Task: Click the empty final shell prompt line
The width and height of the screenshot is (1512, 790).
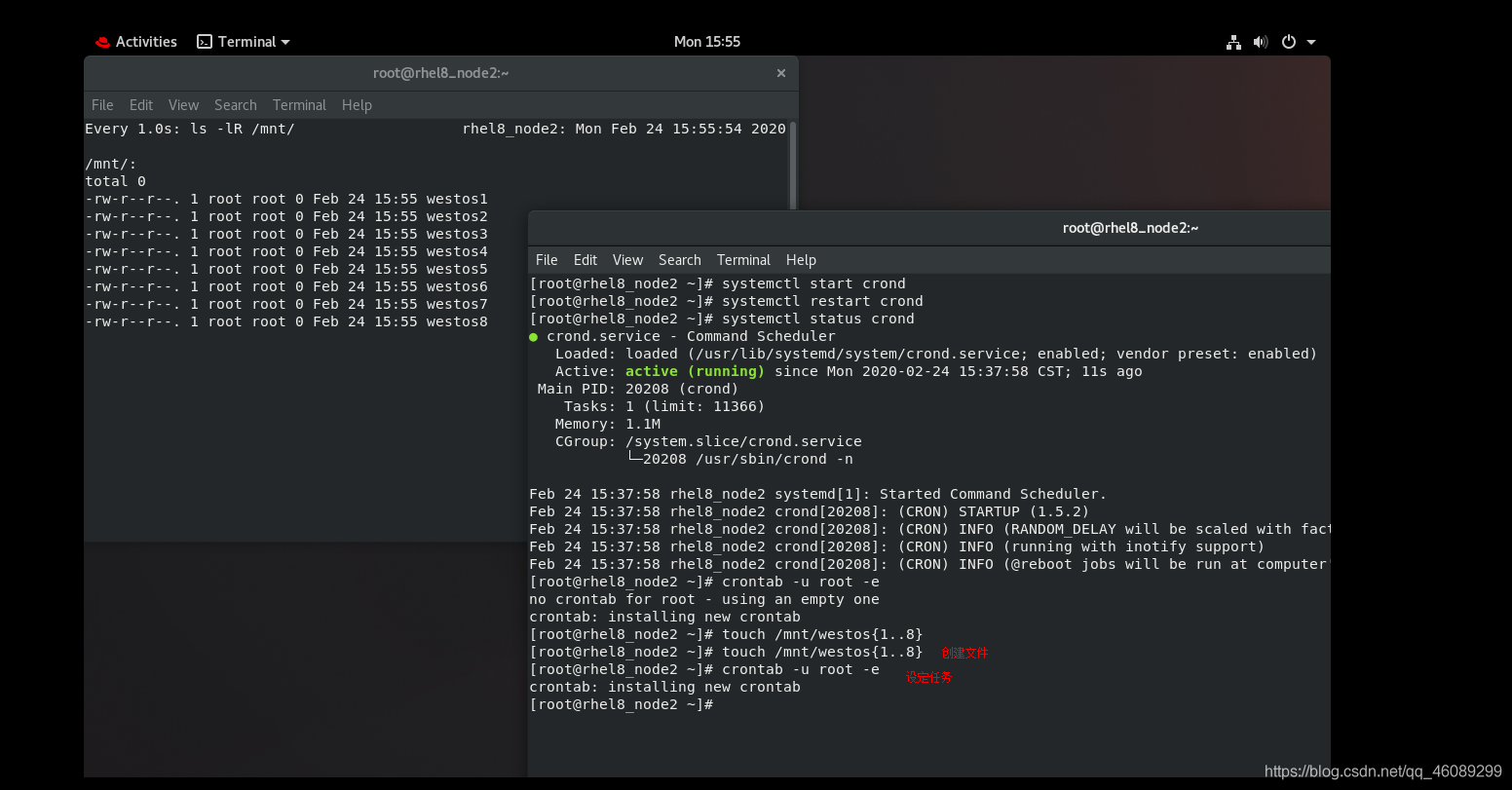Action: (621, 704)
